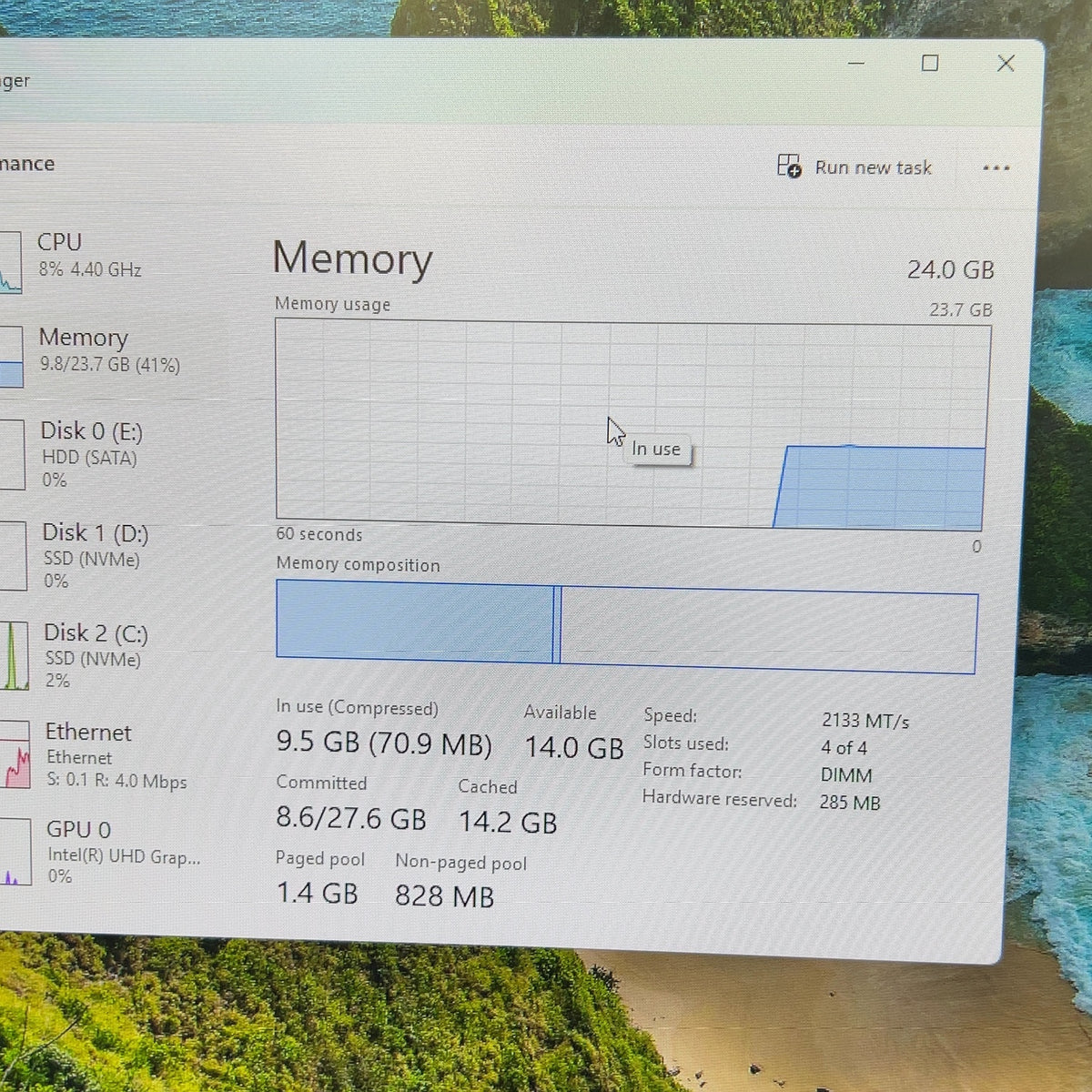
Task: Click the Slots used value 4 of 4
Action: (844, 748)
